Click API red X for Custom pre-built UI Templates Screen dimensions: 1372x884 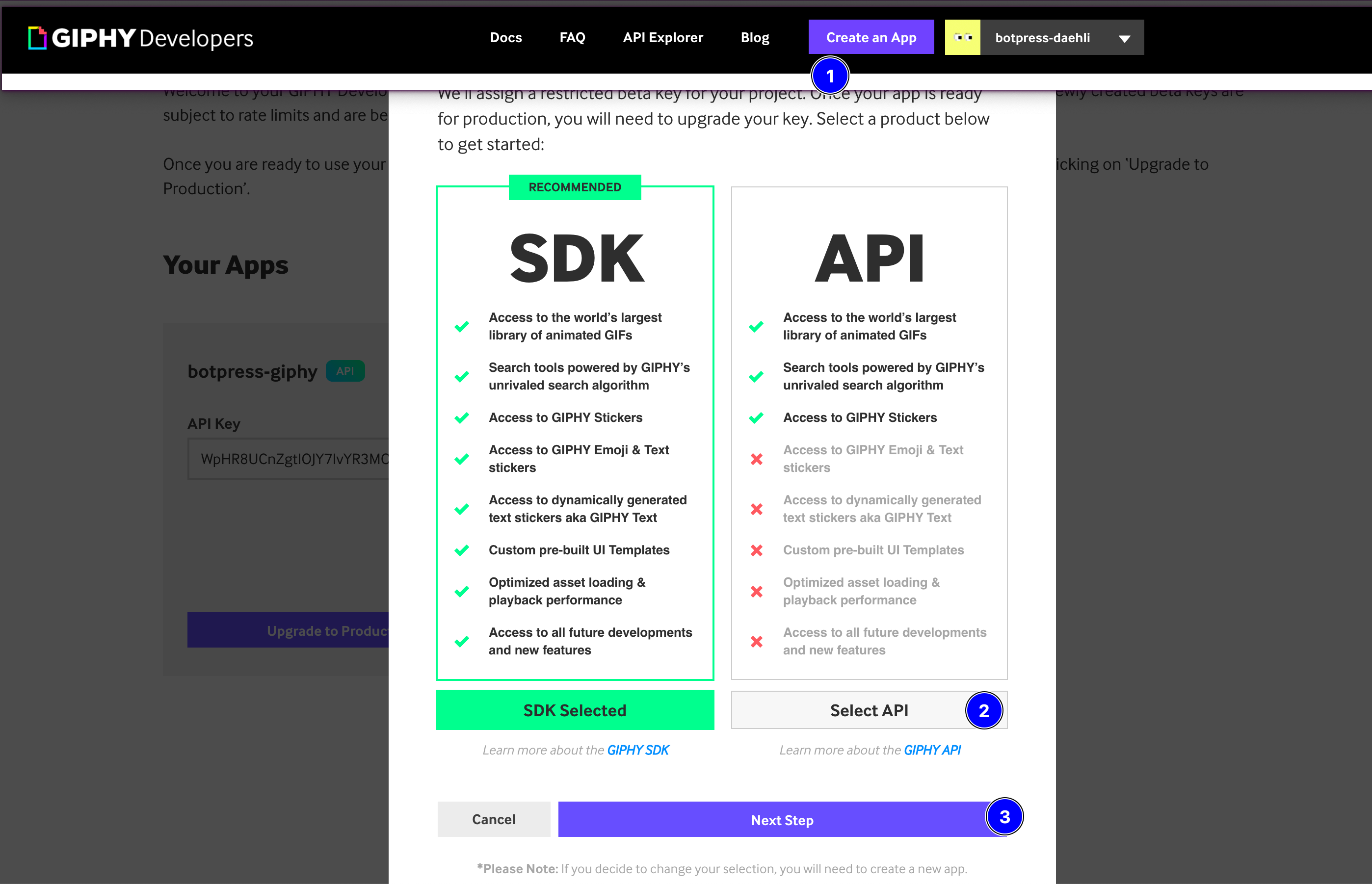point(757,550)
